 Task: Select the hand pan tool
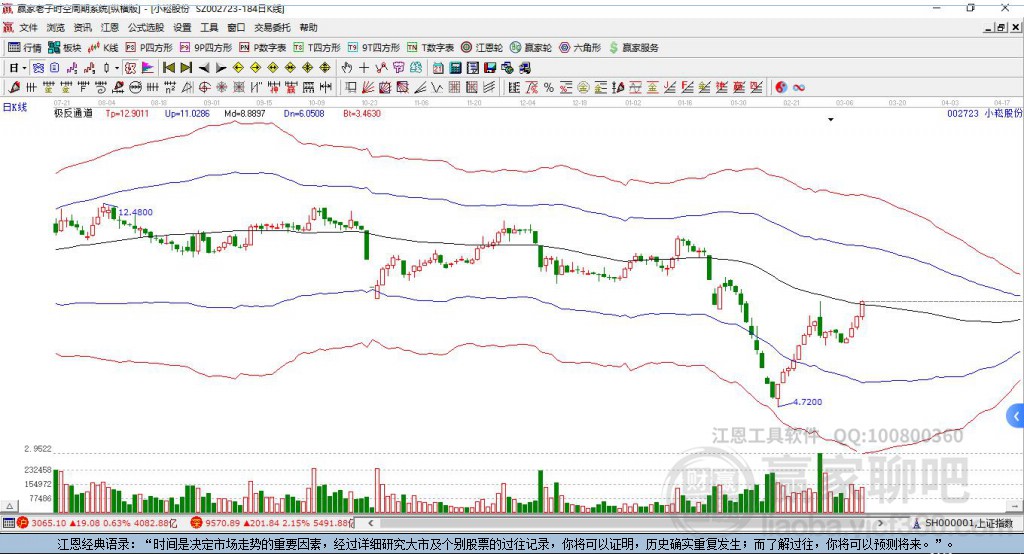point(347,68)
